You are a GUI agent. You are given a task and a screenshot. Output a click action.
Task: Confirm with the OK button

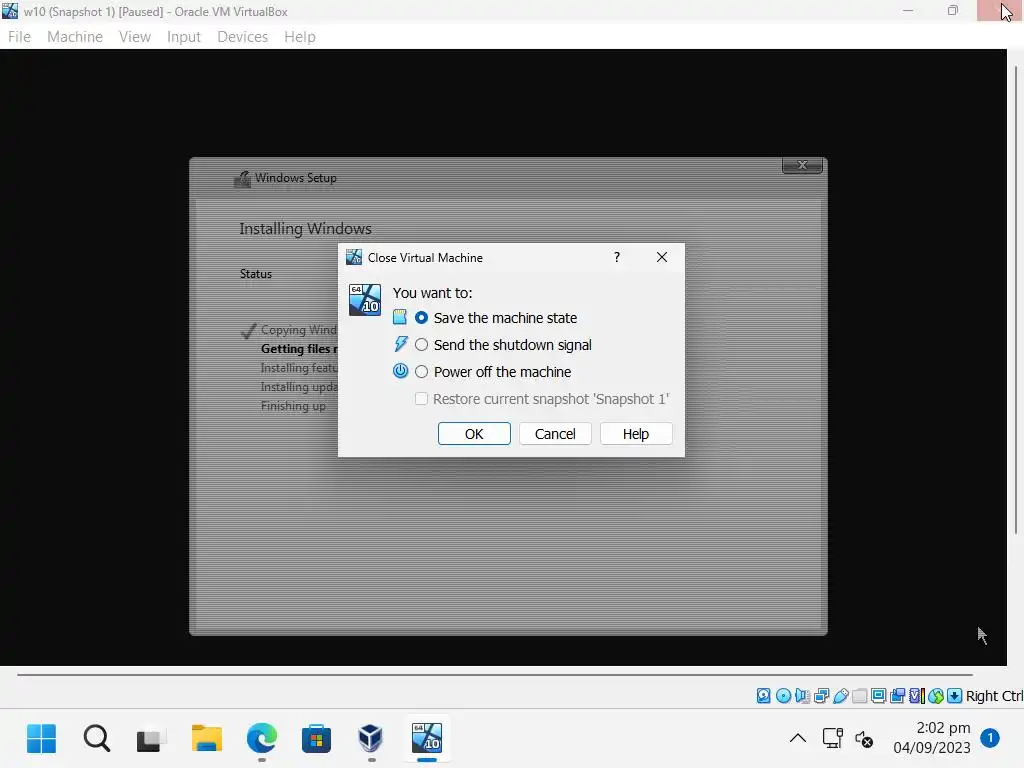click(x=474, y=434)
